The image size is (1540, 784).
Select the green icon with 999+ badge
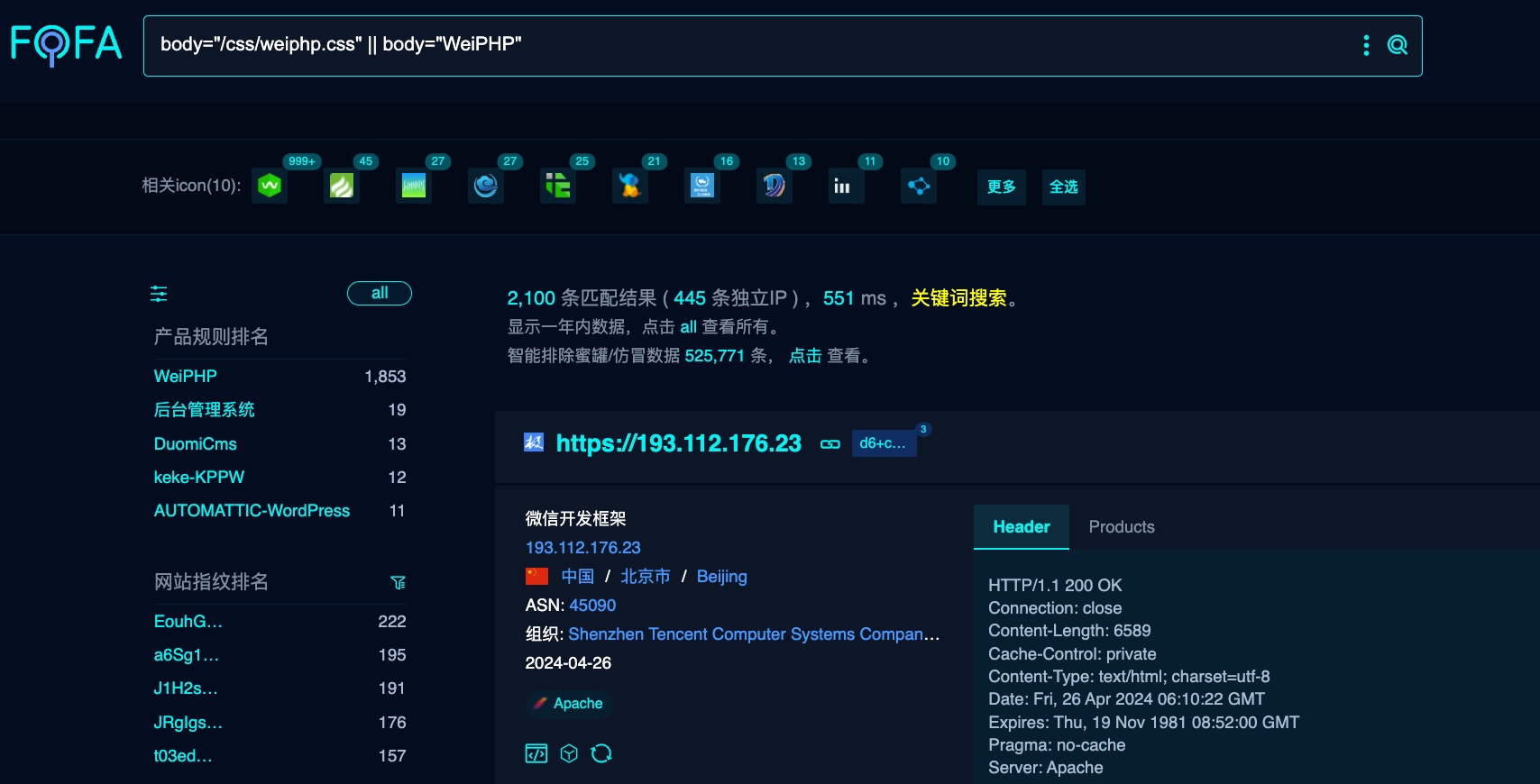point(270,187)
